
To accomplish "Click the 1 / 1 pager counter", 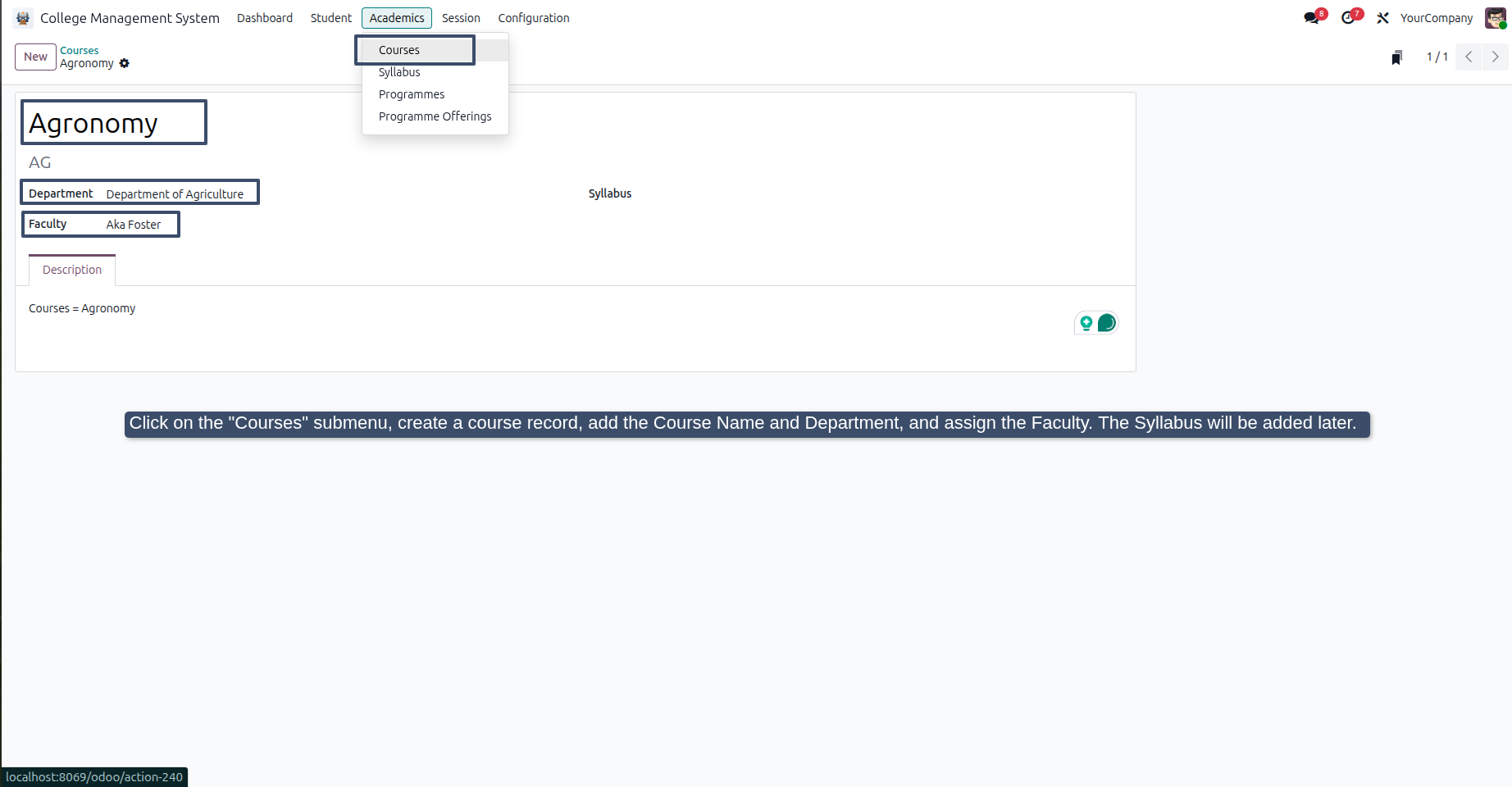I will 1437,57.
